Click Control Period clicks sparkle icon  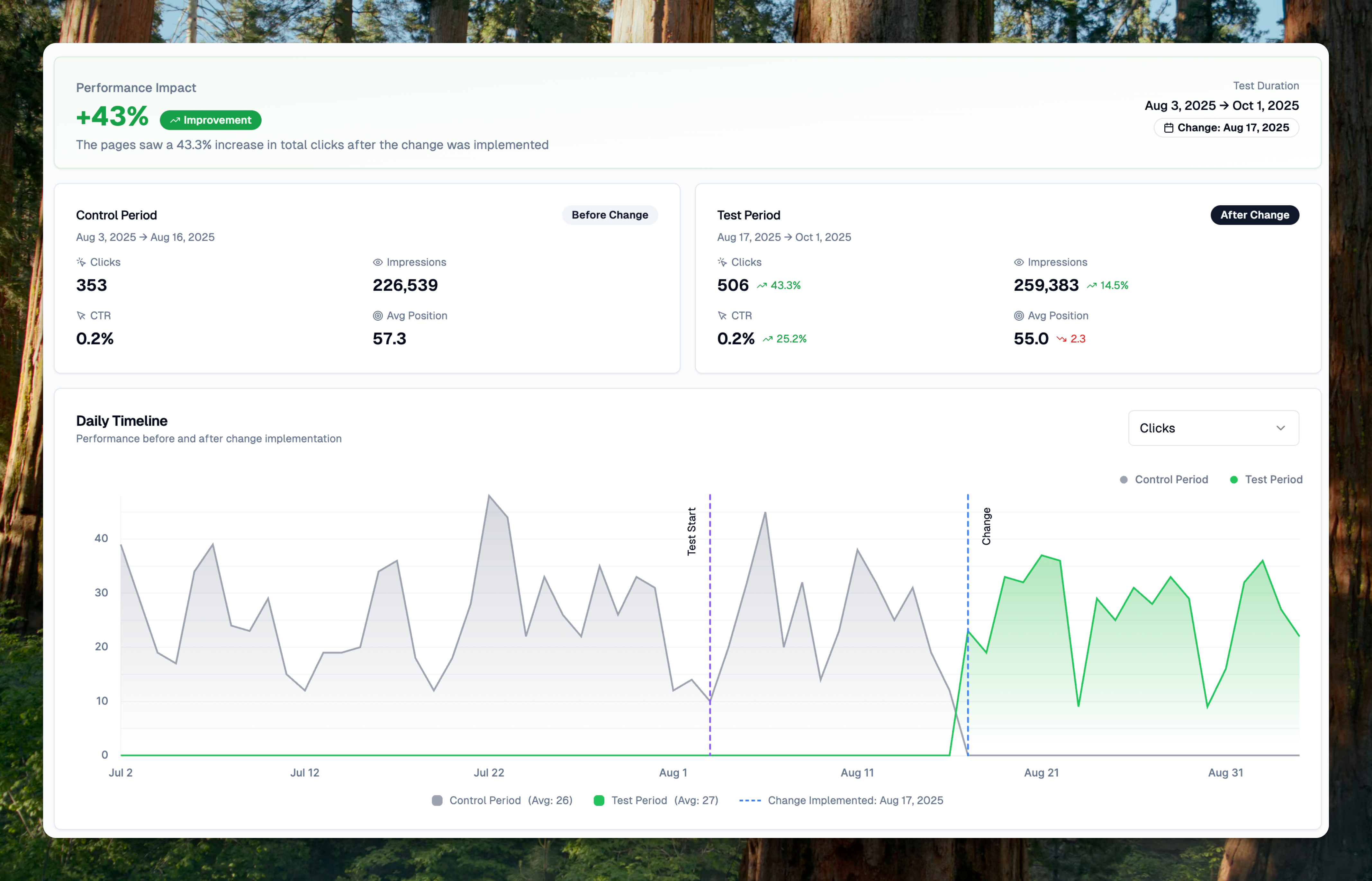(81, 262)
